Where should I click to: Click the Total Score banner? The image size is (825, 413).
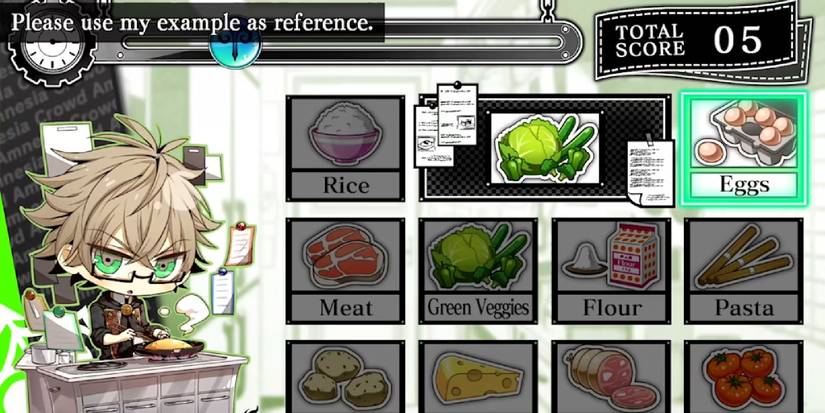coord(702,41)
